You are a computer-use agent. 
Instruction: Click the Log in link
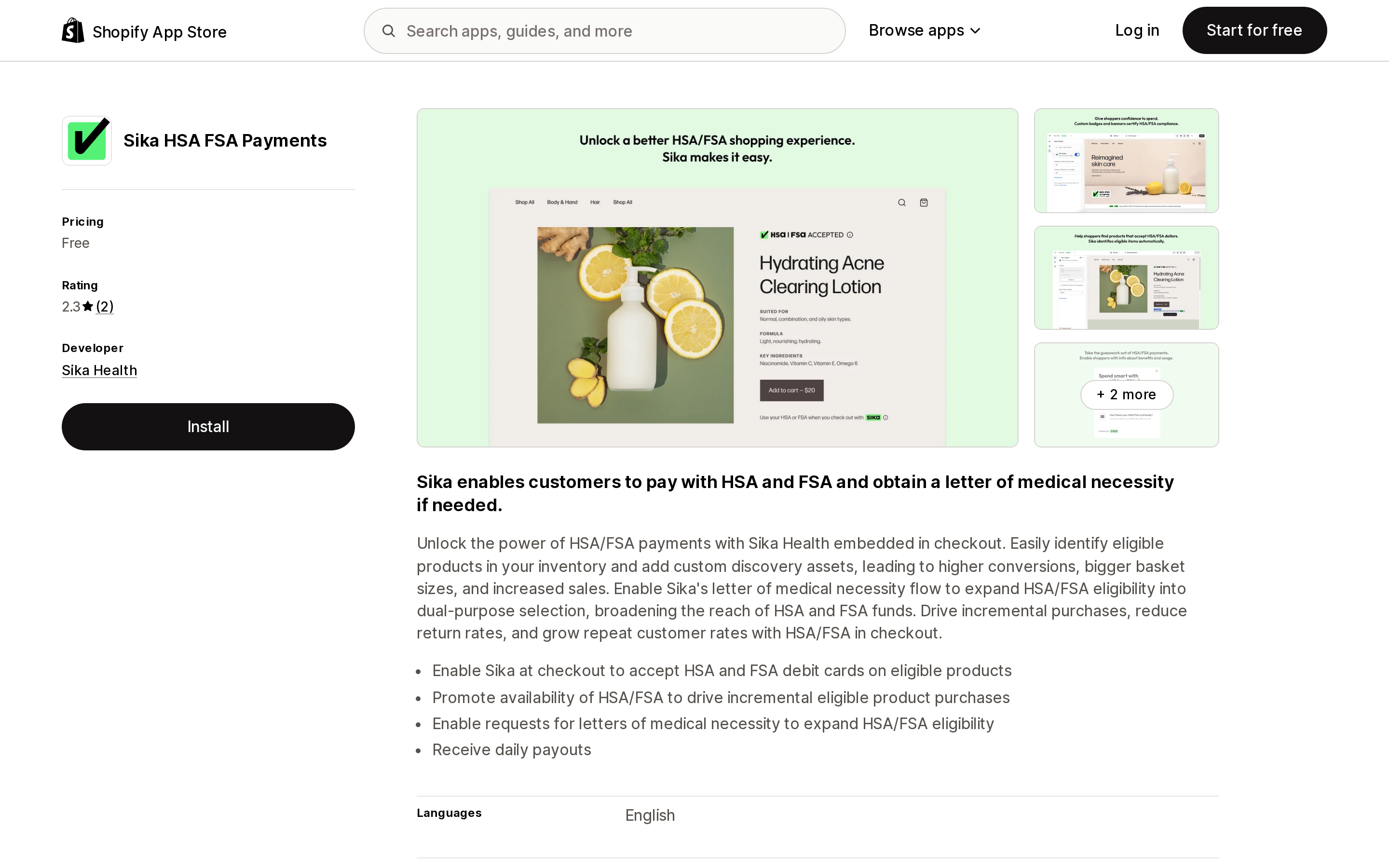[1136, 30]
